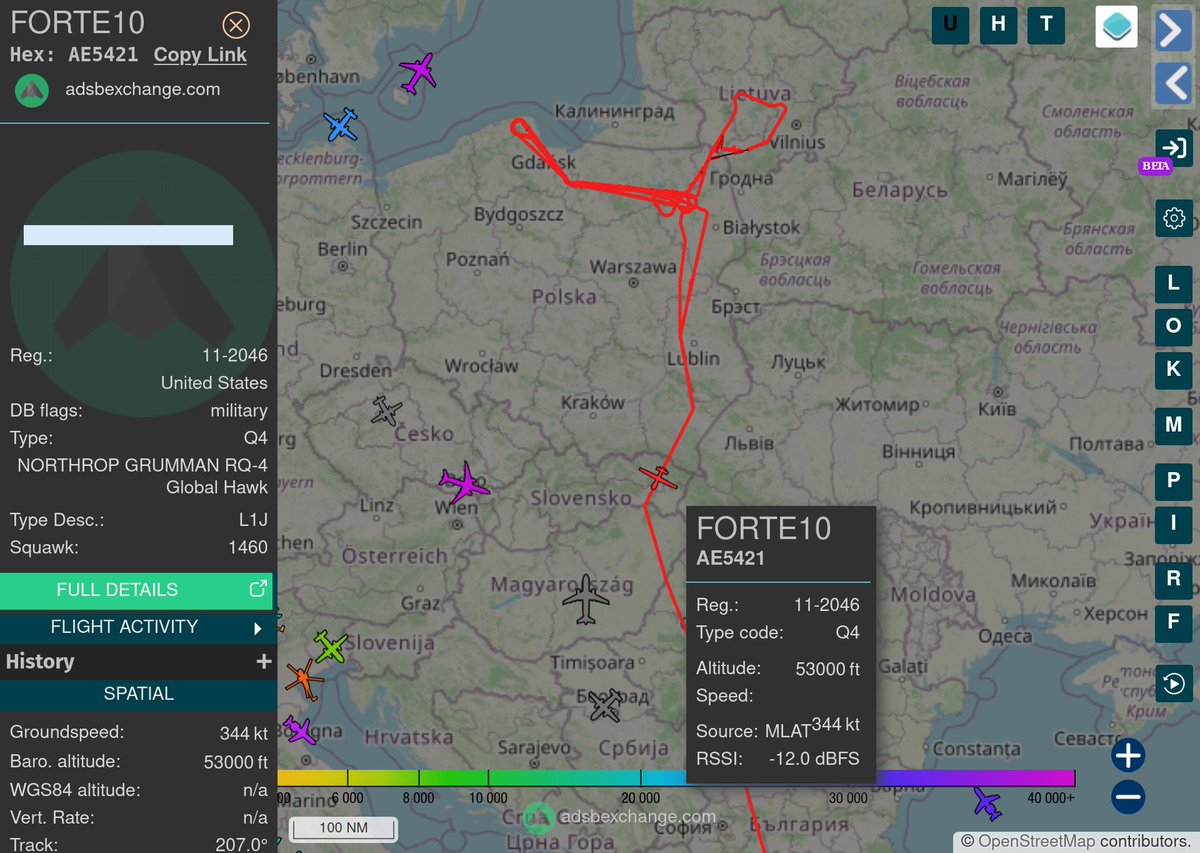Open the OpenStreetMap attribution link
The width and height of the screenshot is (1200, 853).
(x=1035, y=841)
